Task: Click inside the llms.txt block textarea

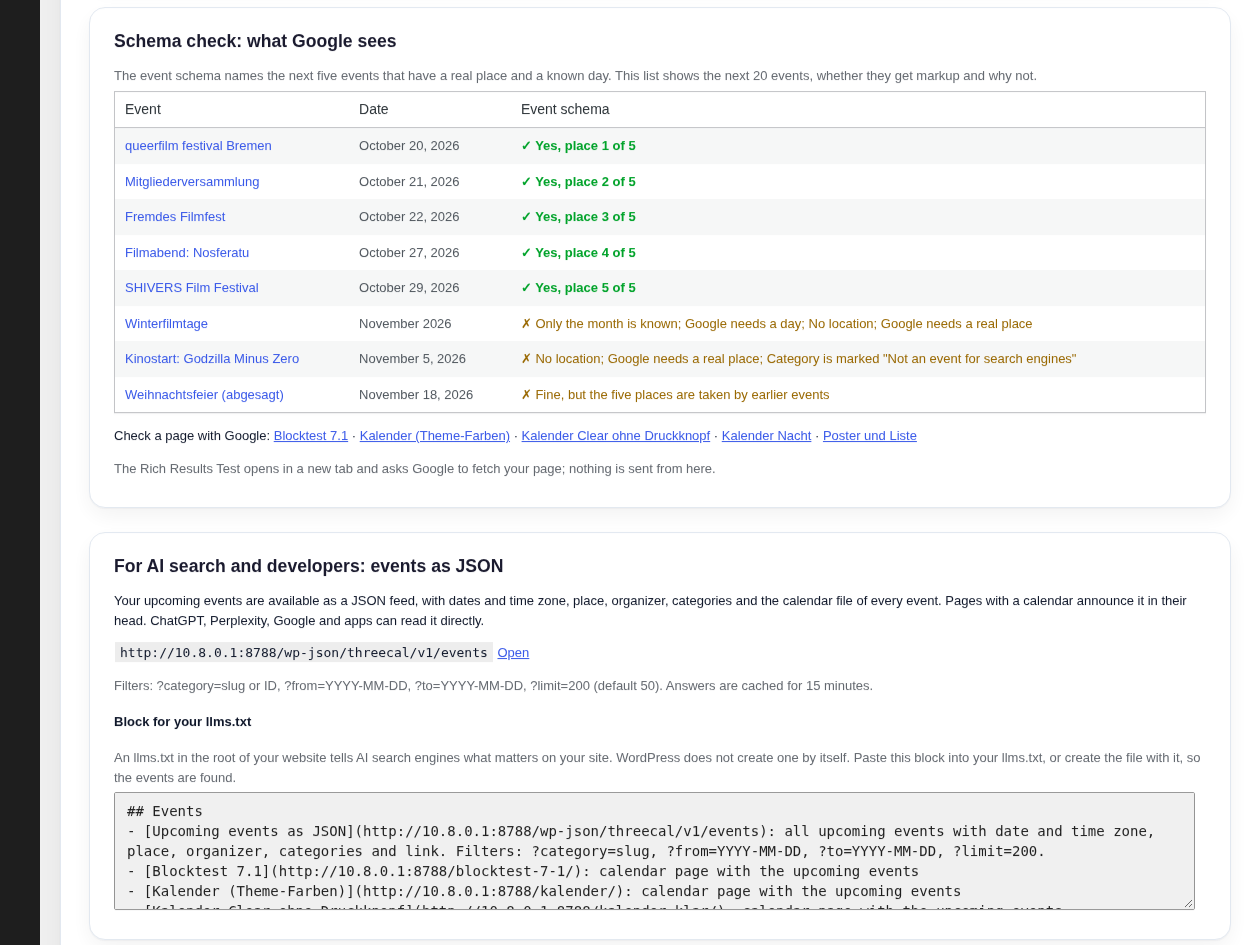Action: coord(654,851)
